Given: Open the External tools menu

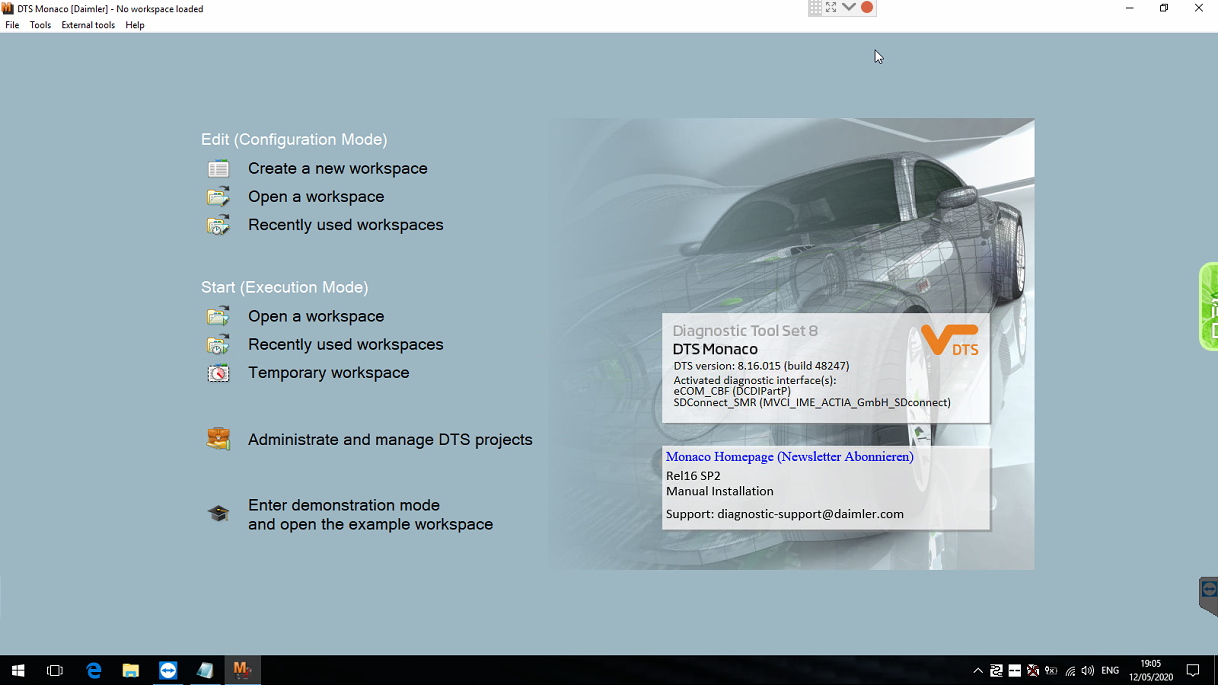Looking at the screenshot, I should (88, 25).
